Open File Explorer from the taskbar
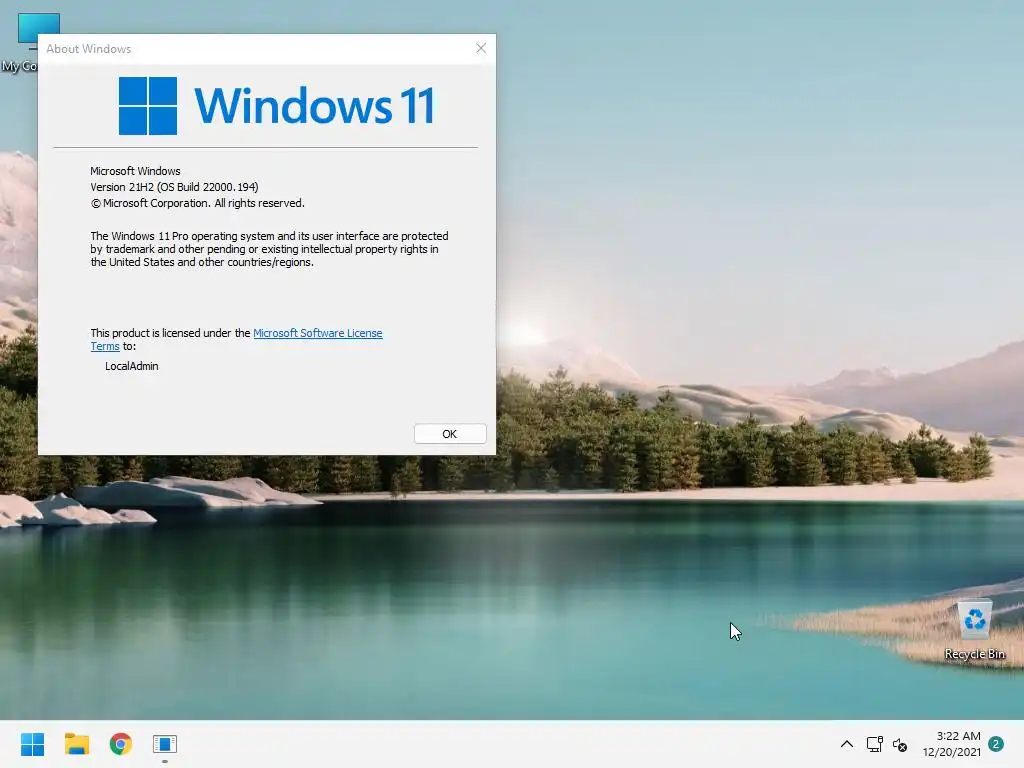The image size is (1024, 768). point(76,744)
